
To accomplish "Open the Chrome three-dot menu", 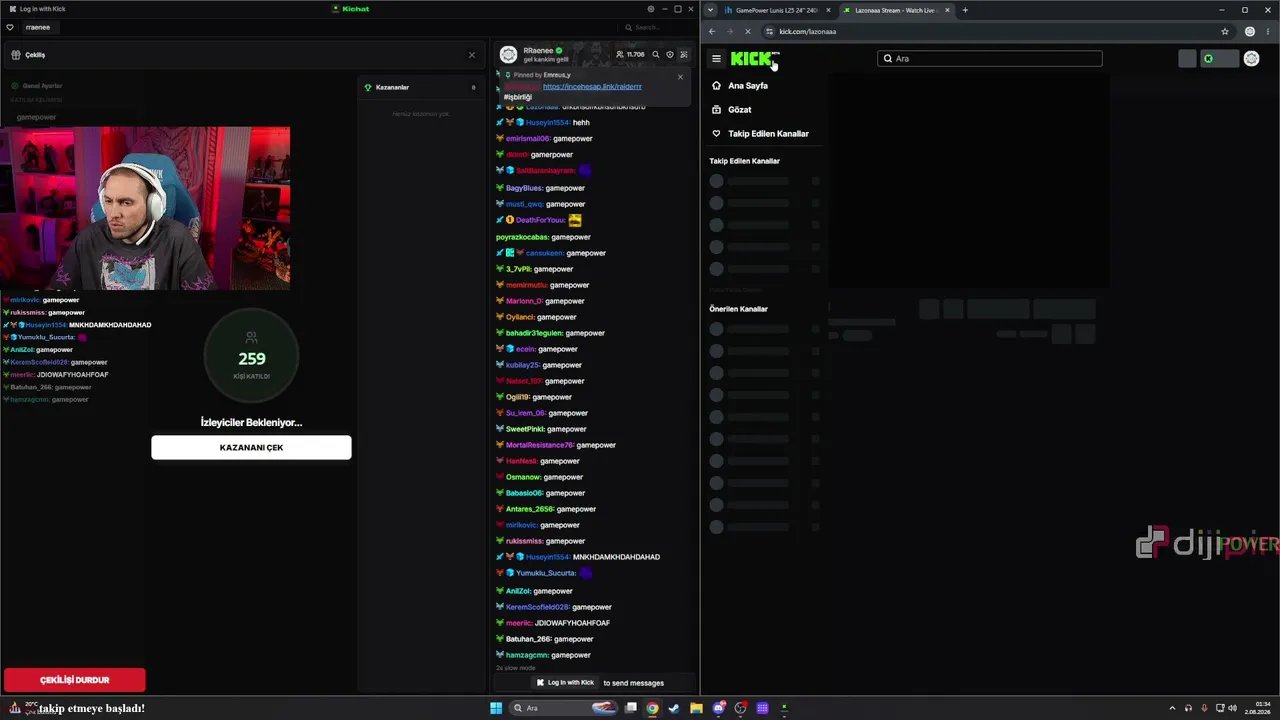I will pyautogui.click(x=1269, y=32).
